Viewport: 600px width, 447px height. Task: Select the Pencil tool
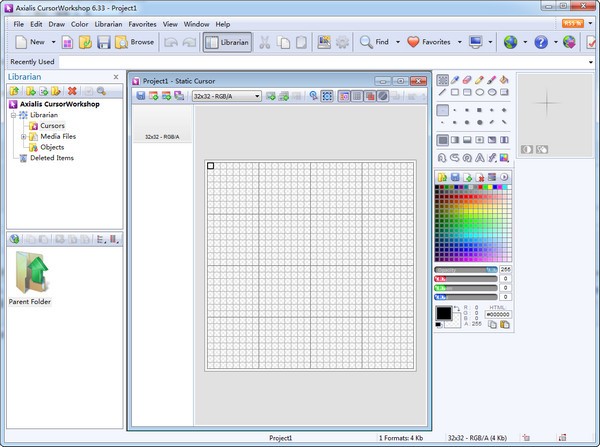tap(479, 80)
